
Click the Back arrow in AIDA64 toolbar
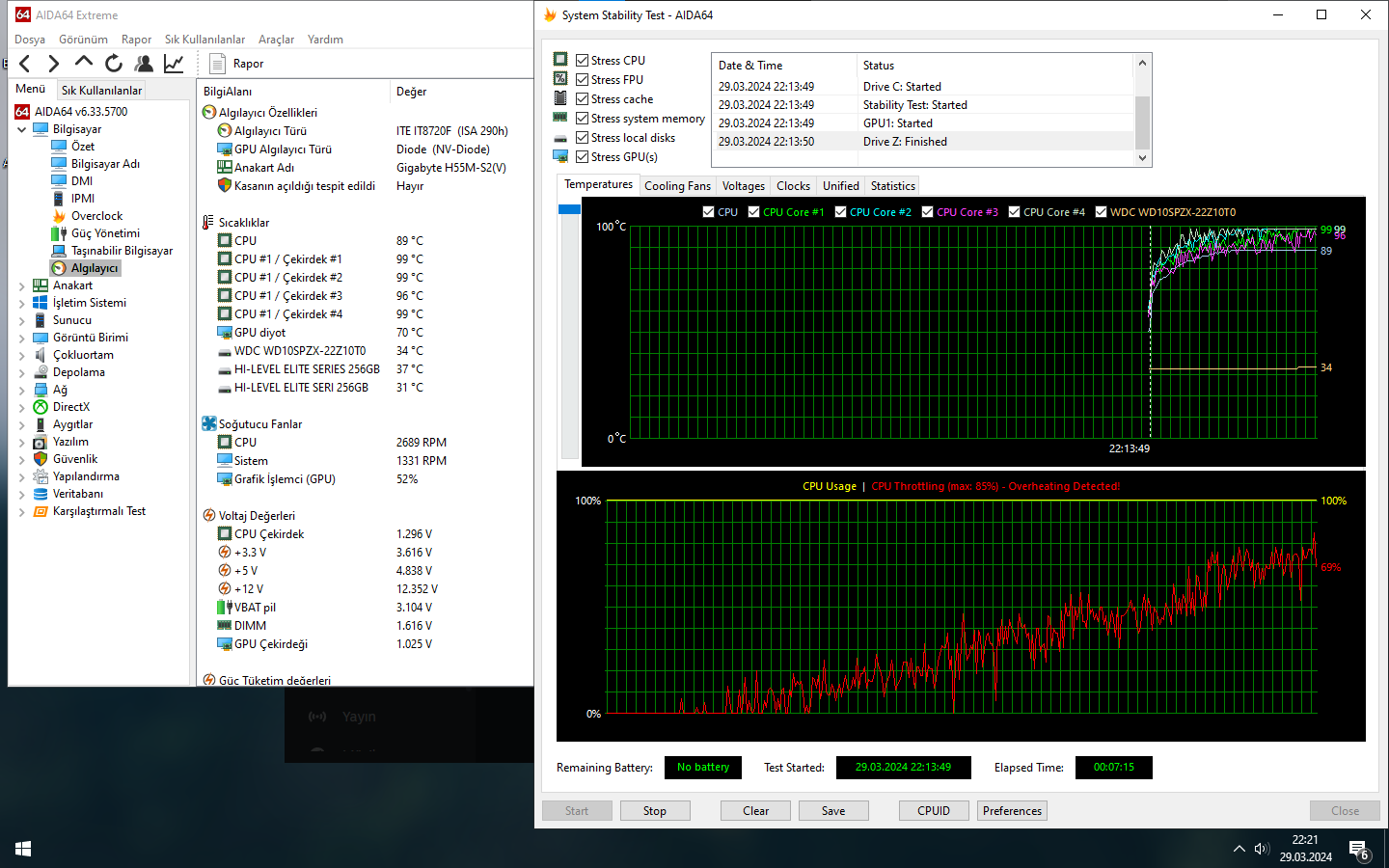25,64
